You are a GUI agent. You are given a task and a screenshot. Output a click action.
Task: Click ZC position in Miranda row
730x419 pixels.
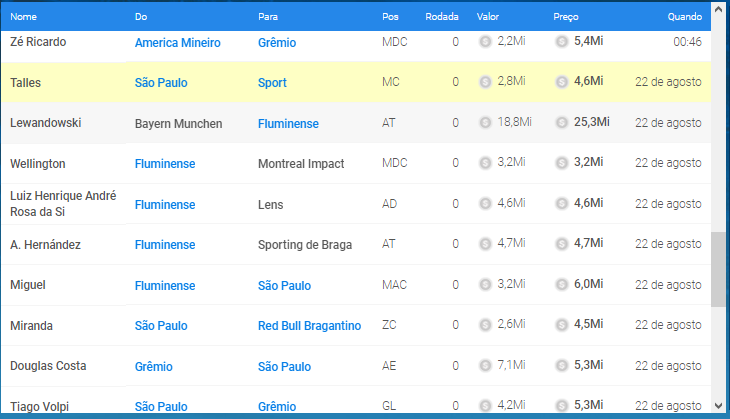(x=389, y=324)
